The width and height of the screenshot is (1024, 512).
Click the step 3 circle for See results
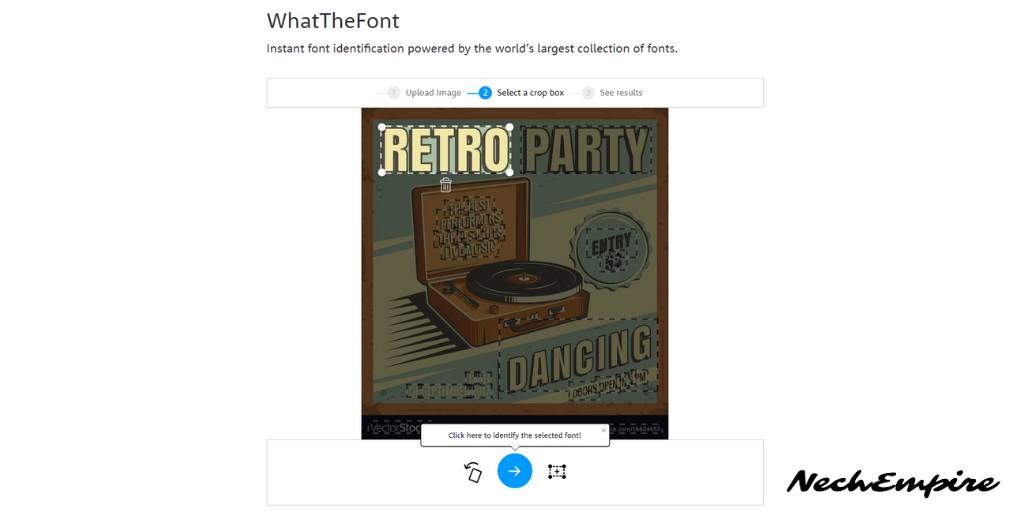tap(588, 93)
